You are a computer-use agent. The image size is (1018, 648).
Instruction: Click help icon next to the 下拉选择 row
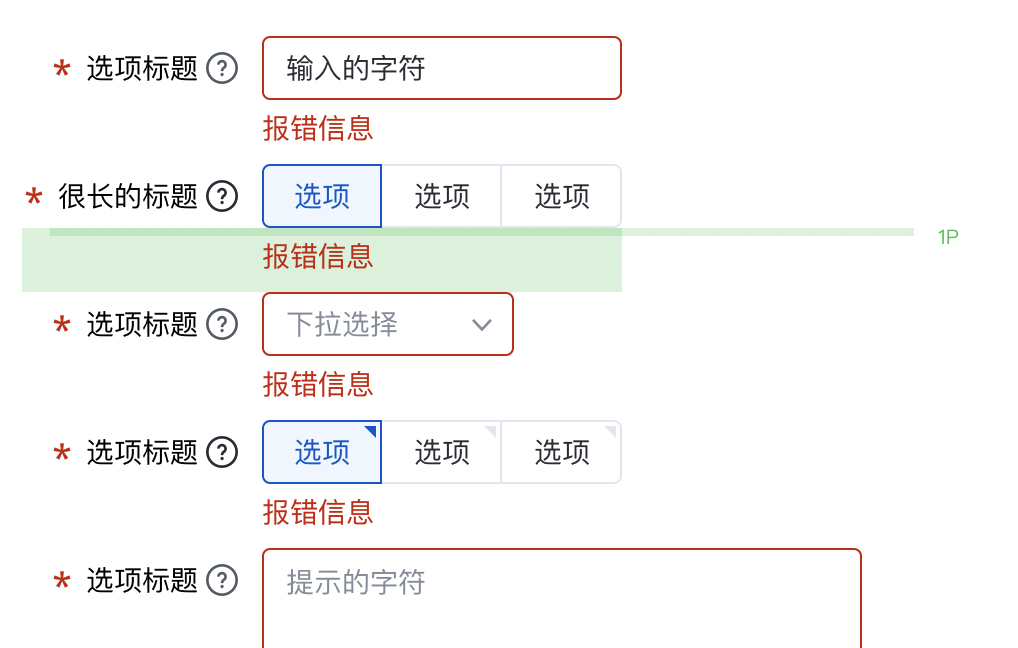pyautogui.click(x=224, y=324)
